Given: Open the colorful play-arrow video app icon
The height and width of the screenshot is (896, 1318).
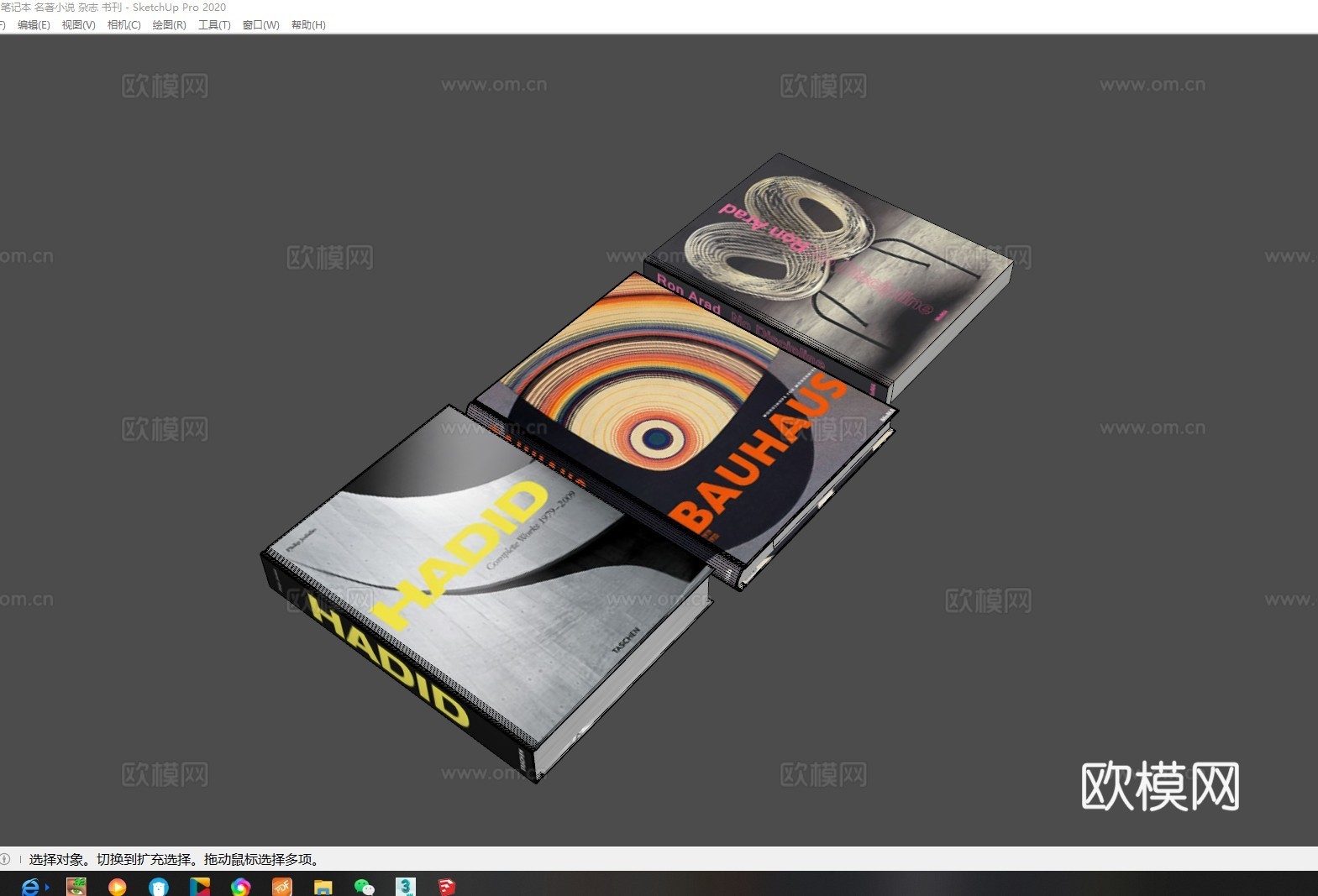Looking at the screenshot, I should pos(199,887).
